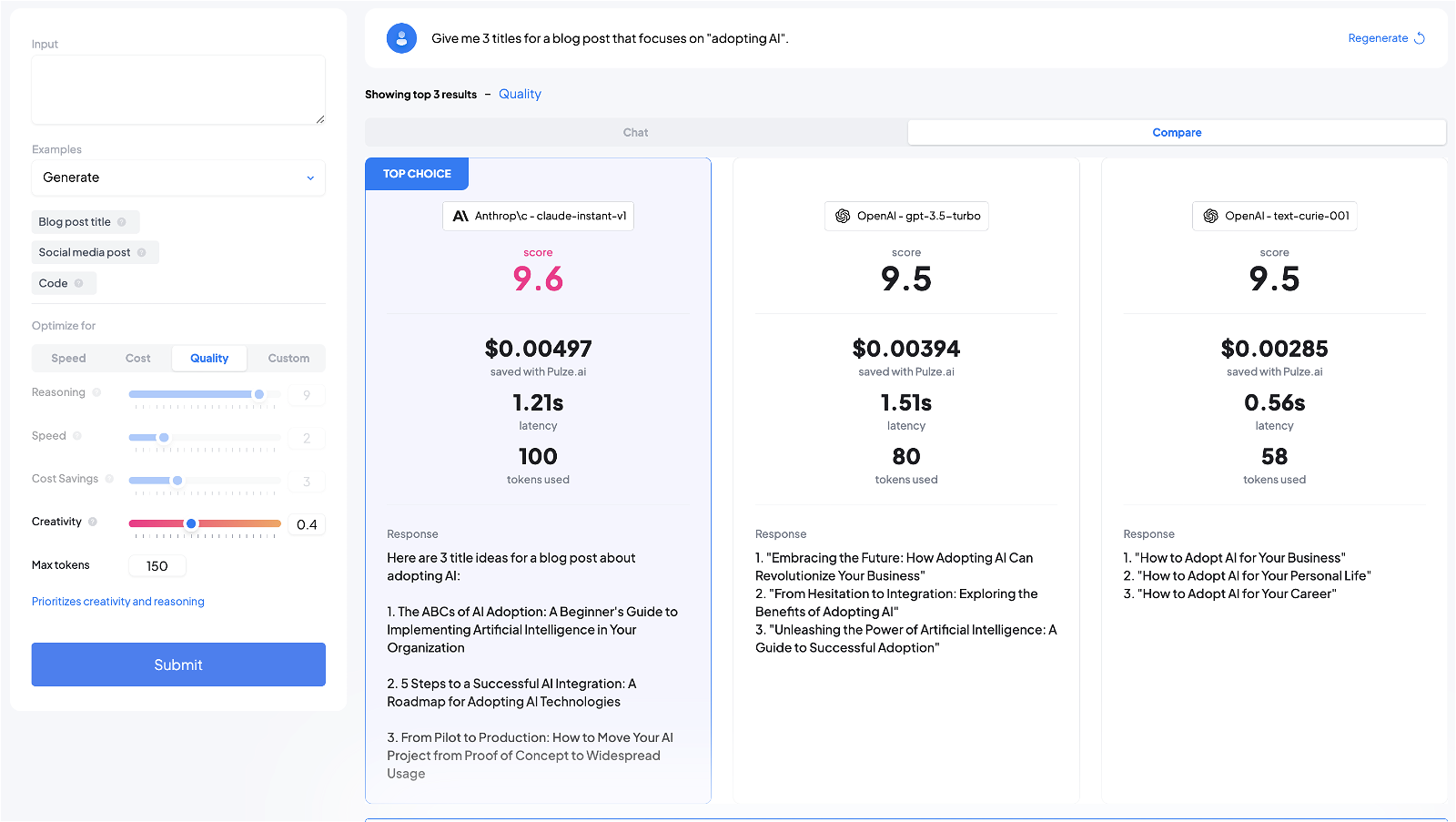Click the Regenerate link

coord(1378,38)
